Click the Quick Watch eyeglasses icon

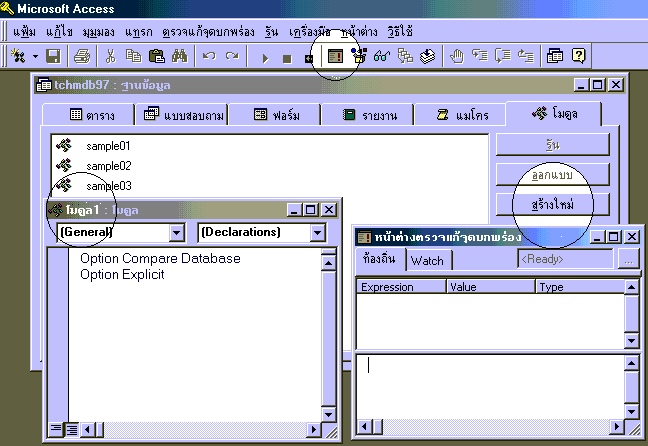(381, 57)
